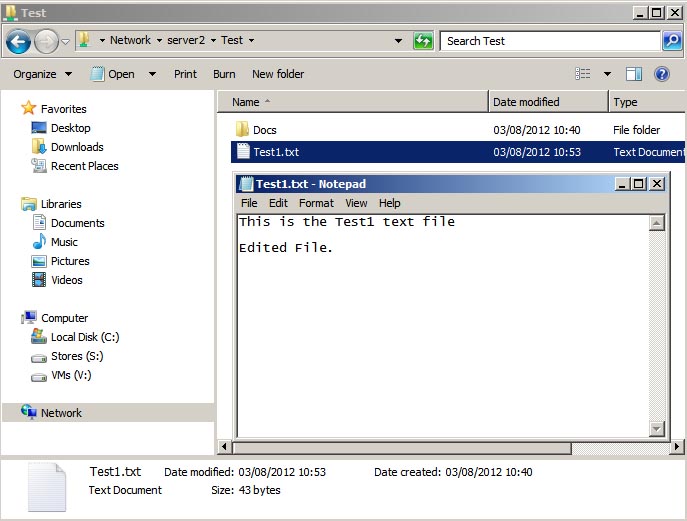This screenshot has height=521, width=687.
Task: Click Burn in the toolbar
Action: [x=224, y=74]
